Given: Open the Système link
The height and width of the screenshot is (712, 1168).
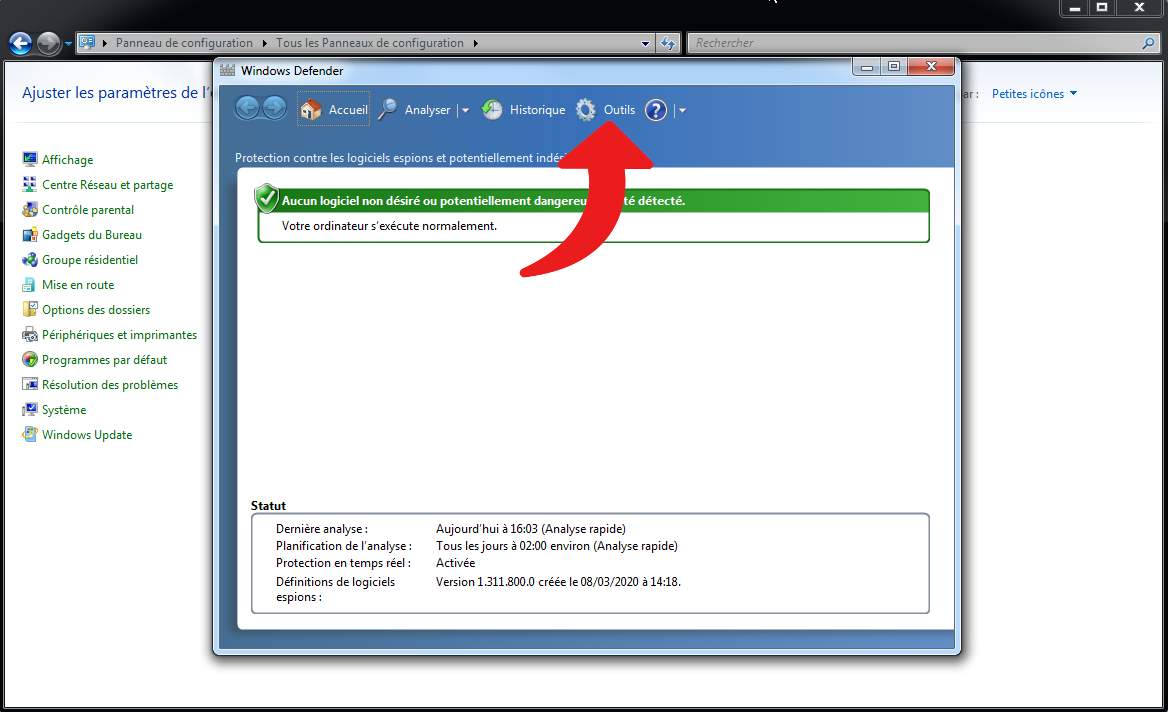Looking at the screenshot, I should click(64, 410).
